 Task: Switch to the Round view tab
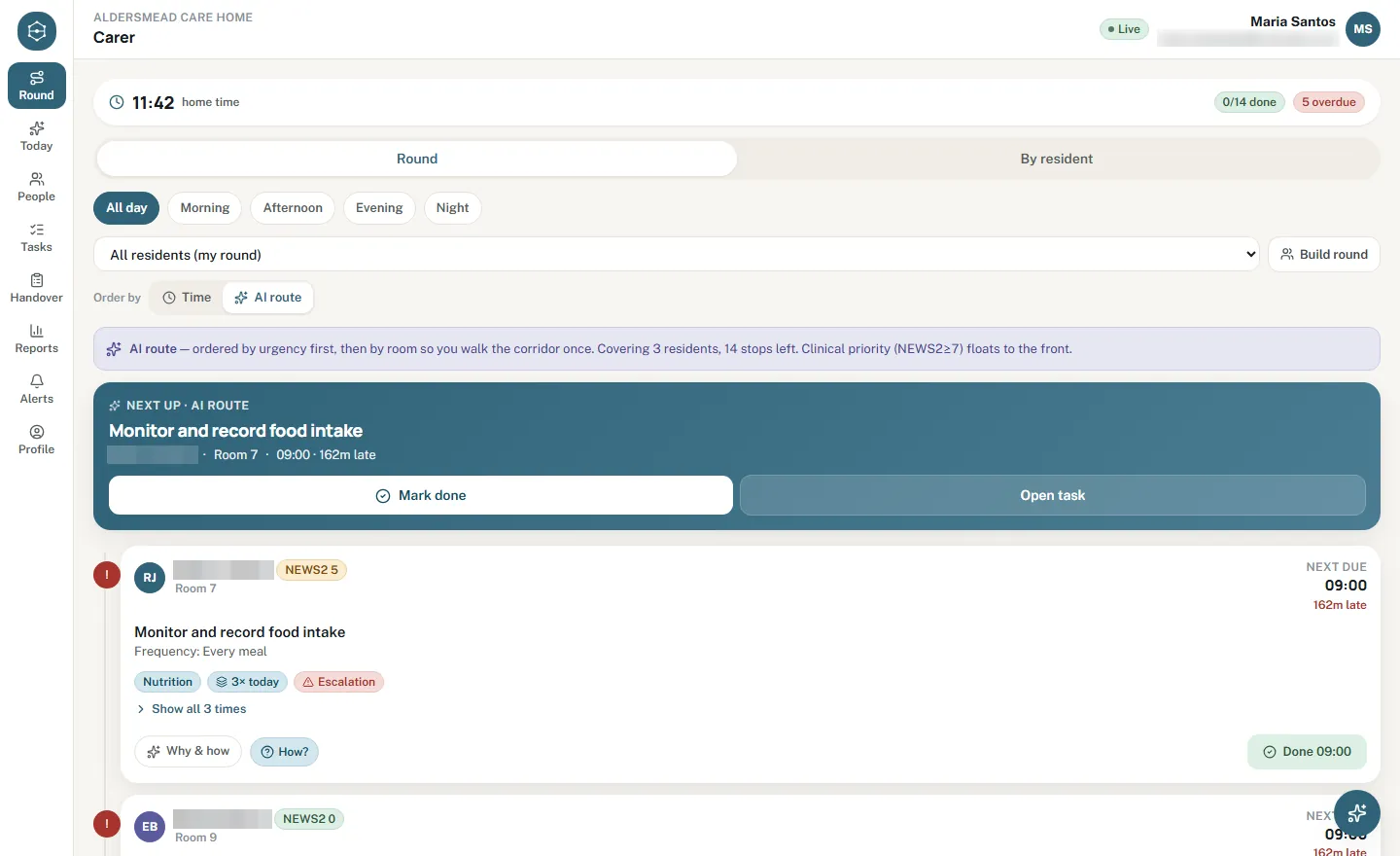416,159
